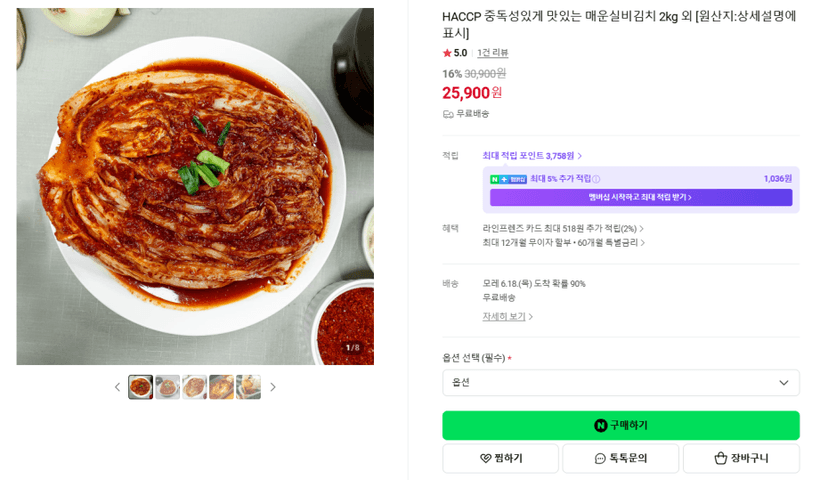The height and width of the screenshot is (480, 828).
Task: Click the N logo on 구매하기 button
Action: [600, 425]
